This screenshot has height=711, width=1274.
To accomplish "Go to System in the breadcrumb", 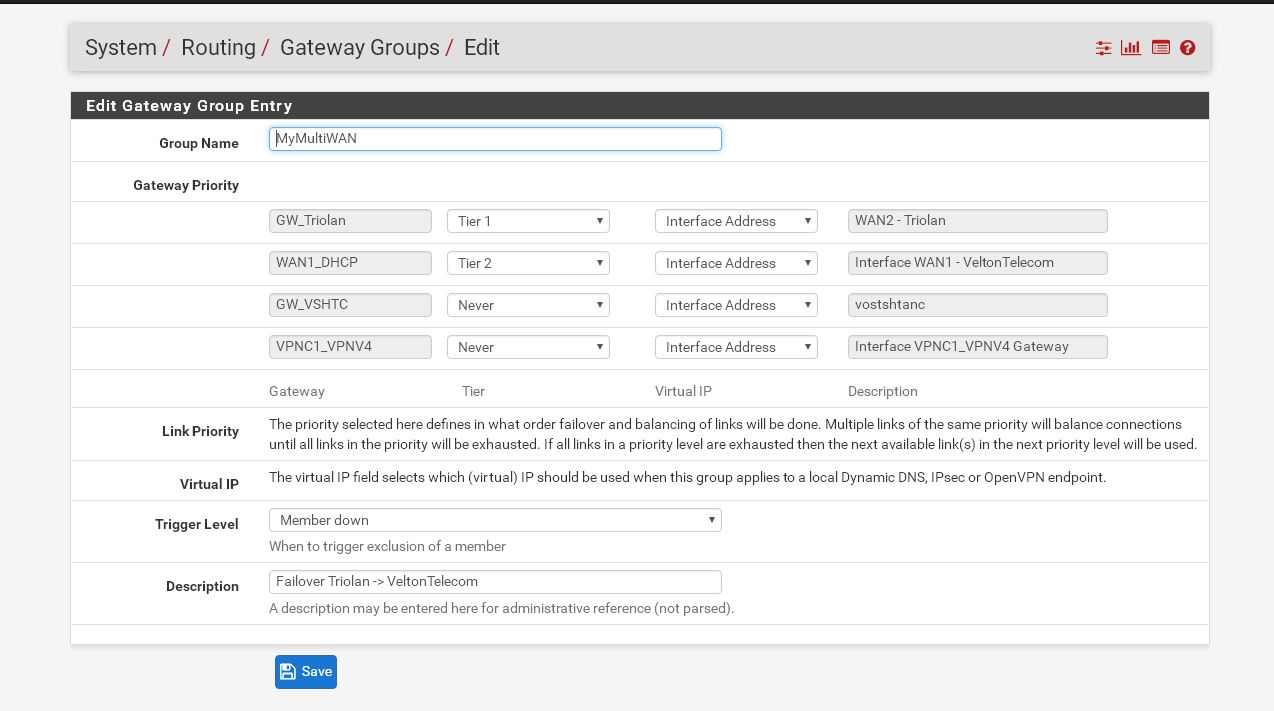I will pos(120,48).
